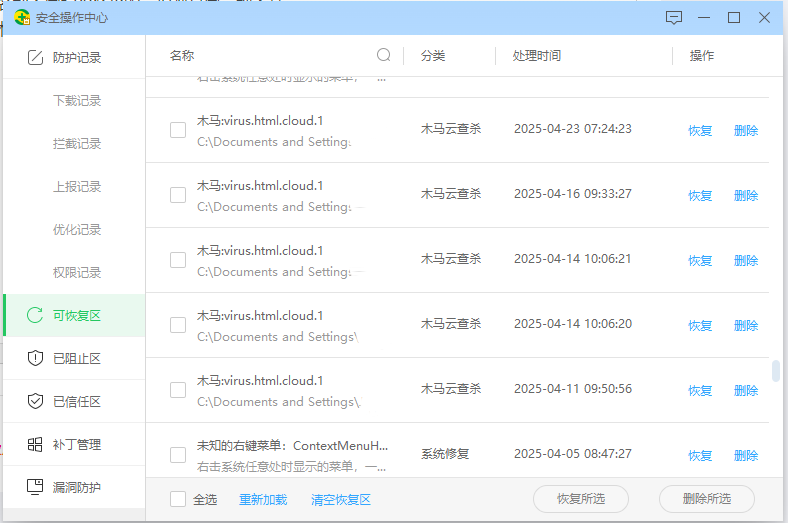
Task: Click 恢复 for the 2025-04-16 entry
Action: 700,195
